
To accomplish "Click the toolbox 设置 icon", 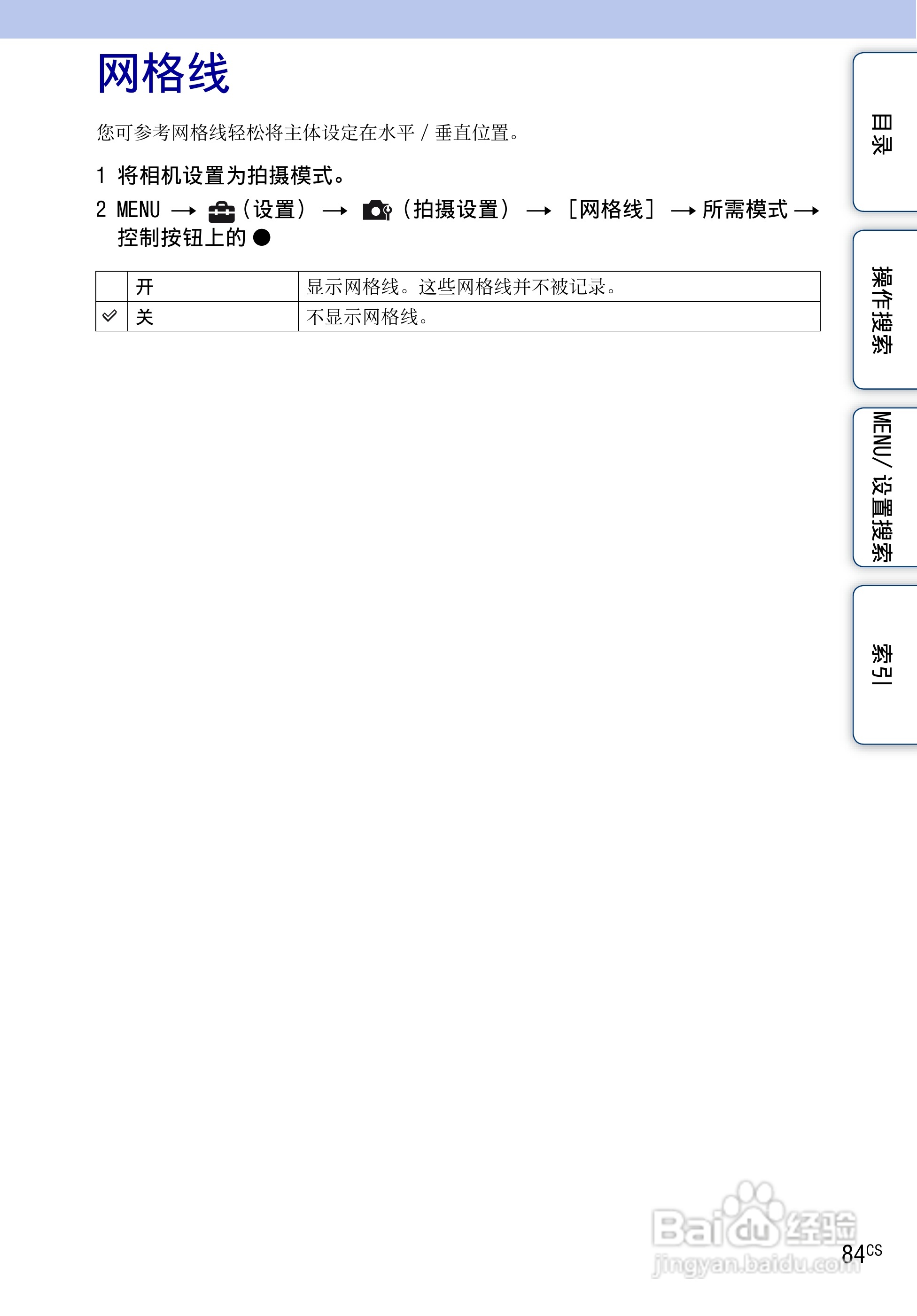I will pyautogui.click(x=221, y=211).
